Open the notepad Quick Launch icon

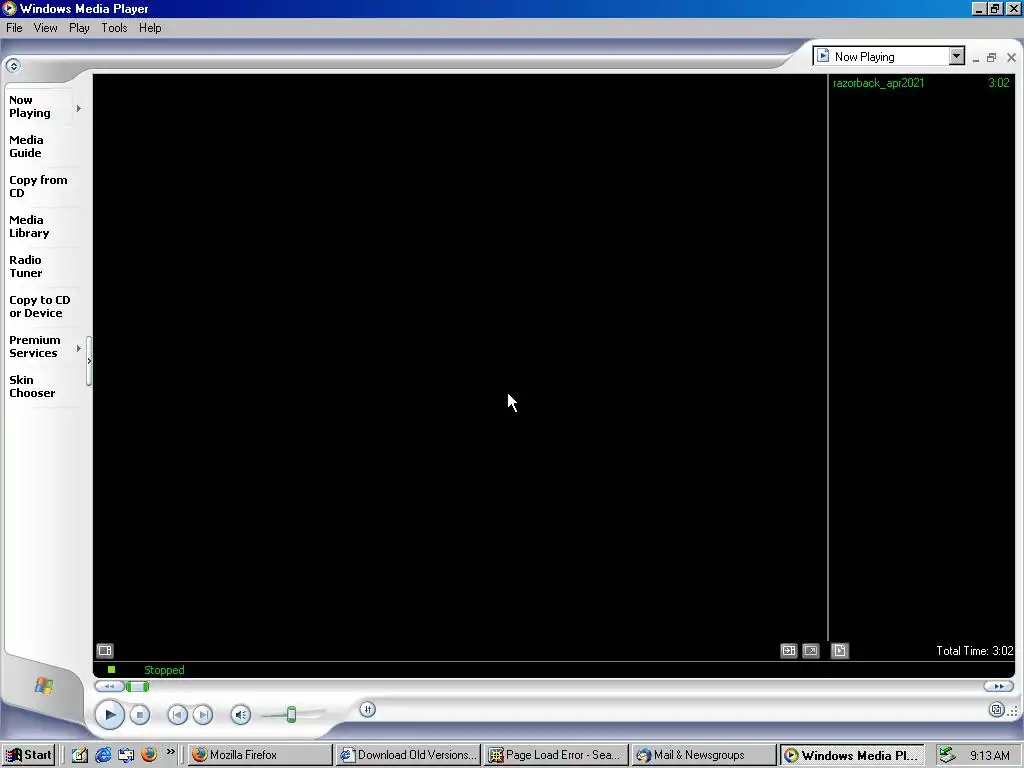click(x=80, y=755)
